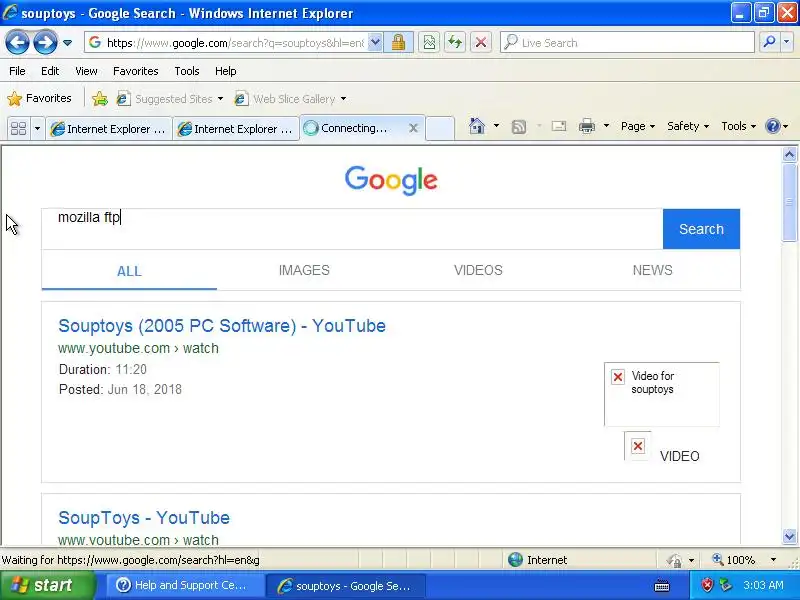Click the scrollbar down arrow
The height and width of the screenshot is (600, 800).
789,536
